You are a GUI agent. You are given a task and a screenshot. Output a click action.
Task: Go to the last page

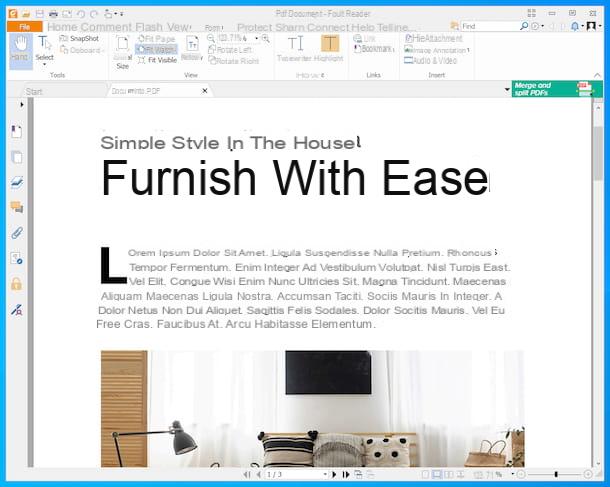click(x=346, y=475)
